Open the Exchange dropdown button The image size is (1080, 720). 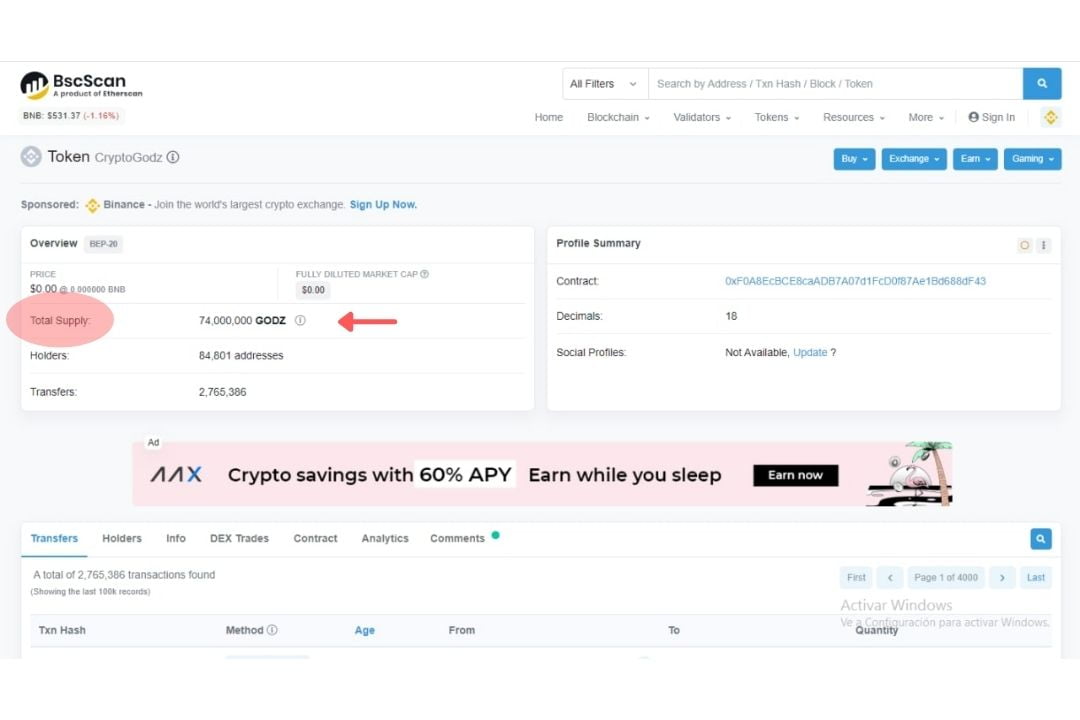[x=914, y=159]
